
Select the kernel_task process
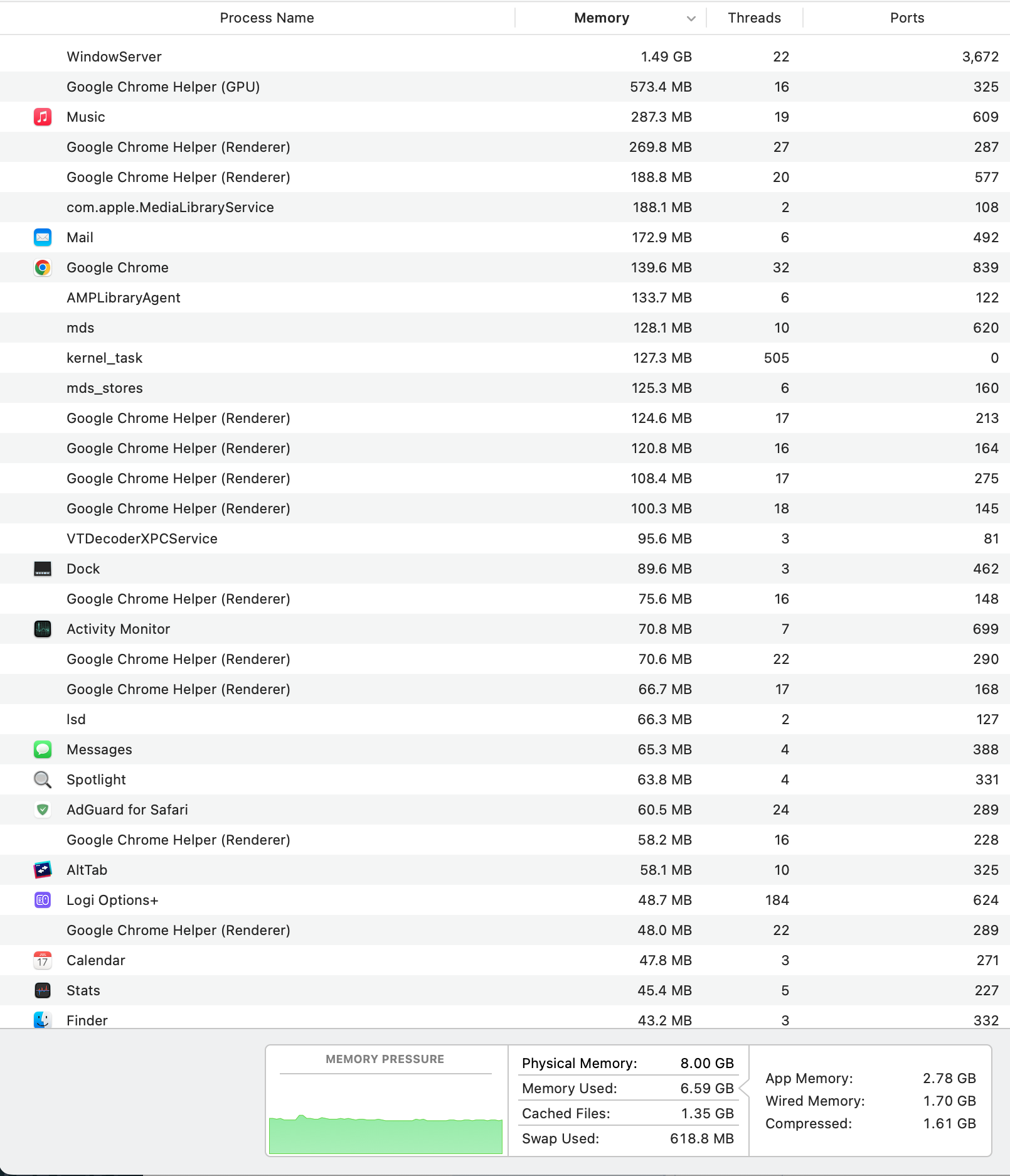[x=105, y=358]
